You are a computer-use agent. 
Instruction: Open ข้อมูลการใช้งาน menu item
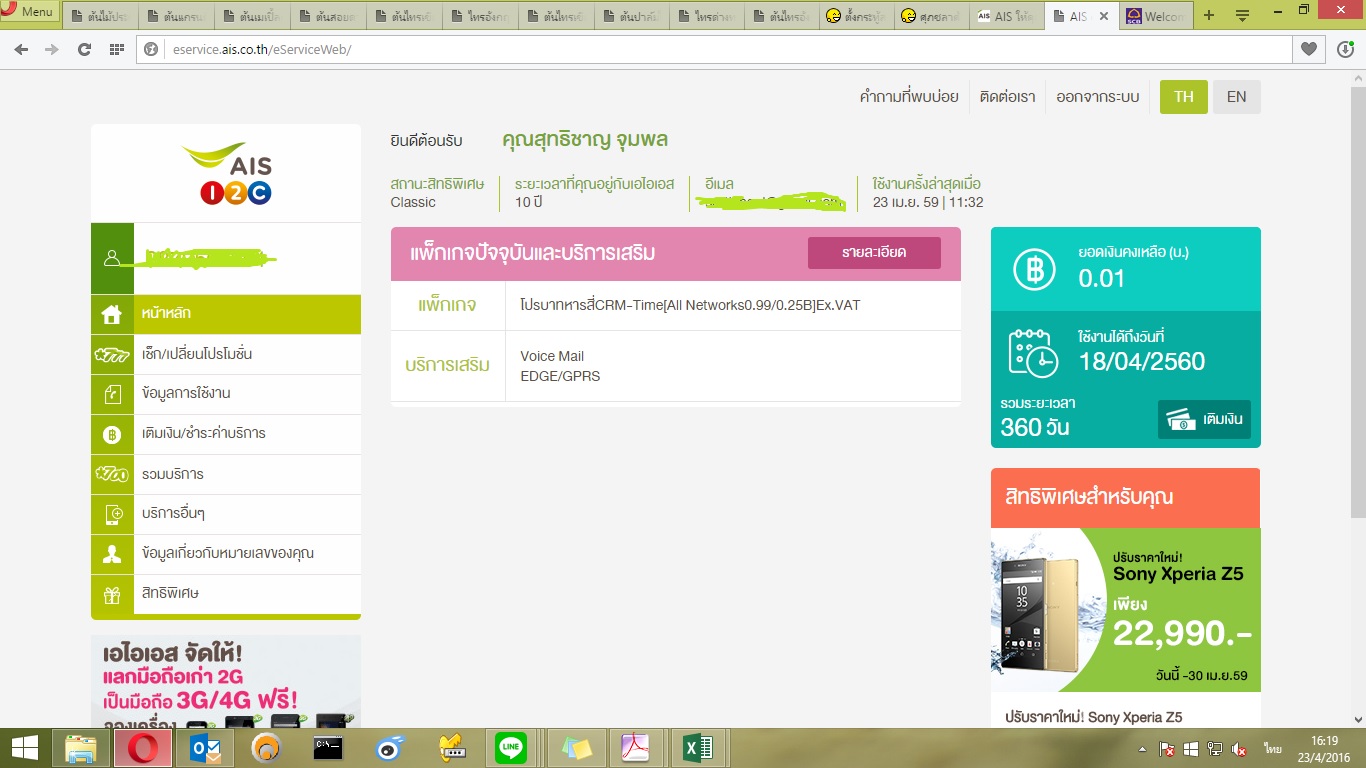pos(226,394)
